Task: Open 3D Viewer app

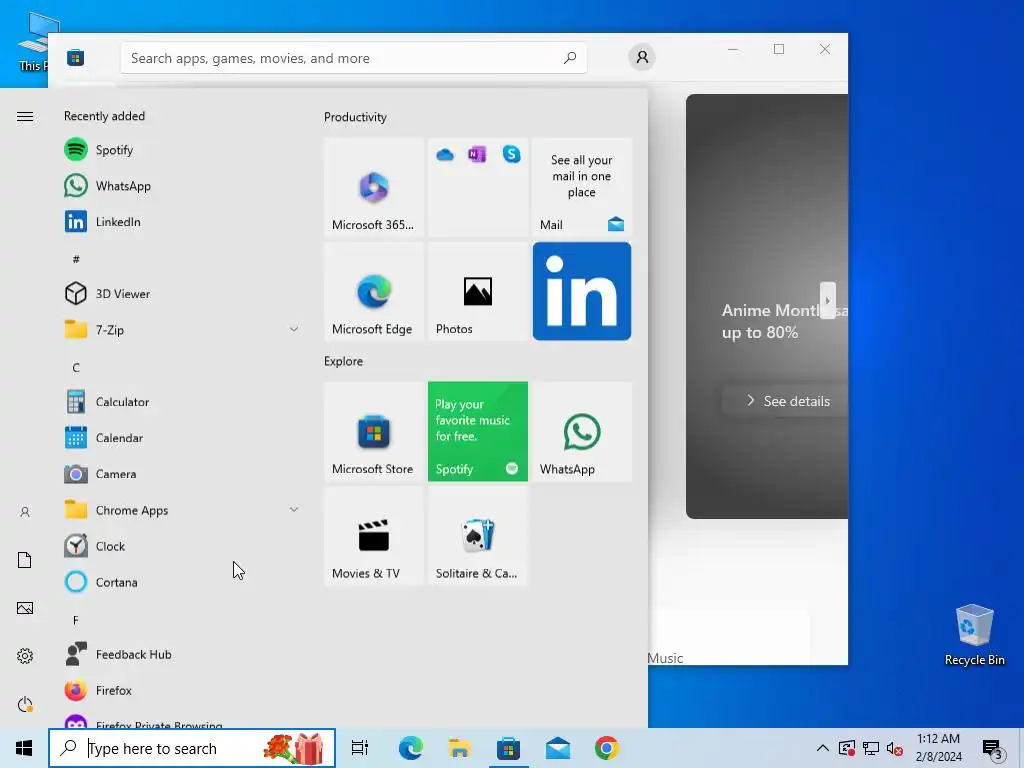Action: pos(182,294)
